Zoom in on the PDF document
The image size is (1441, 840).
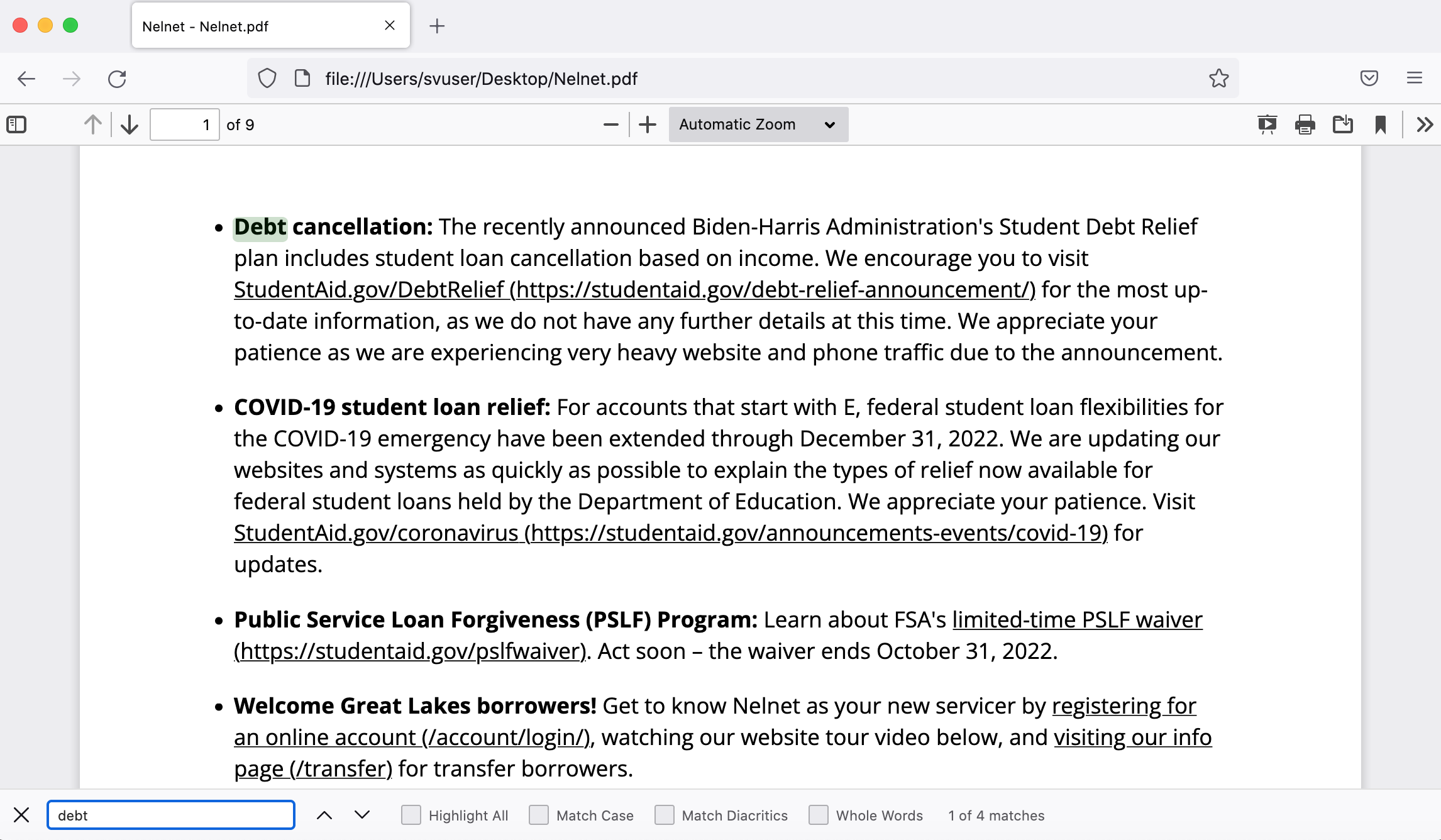tap(648, 124)
